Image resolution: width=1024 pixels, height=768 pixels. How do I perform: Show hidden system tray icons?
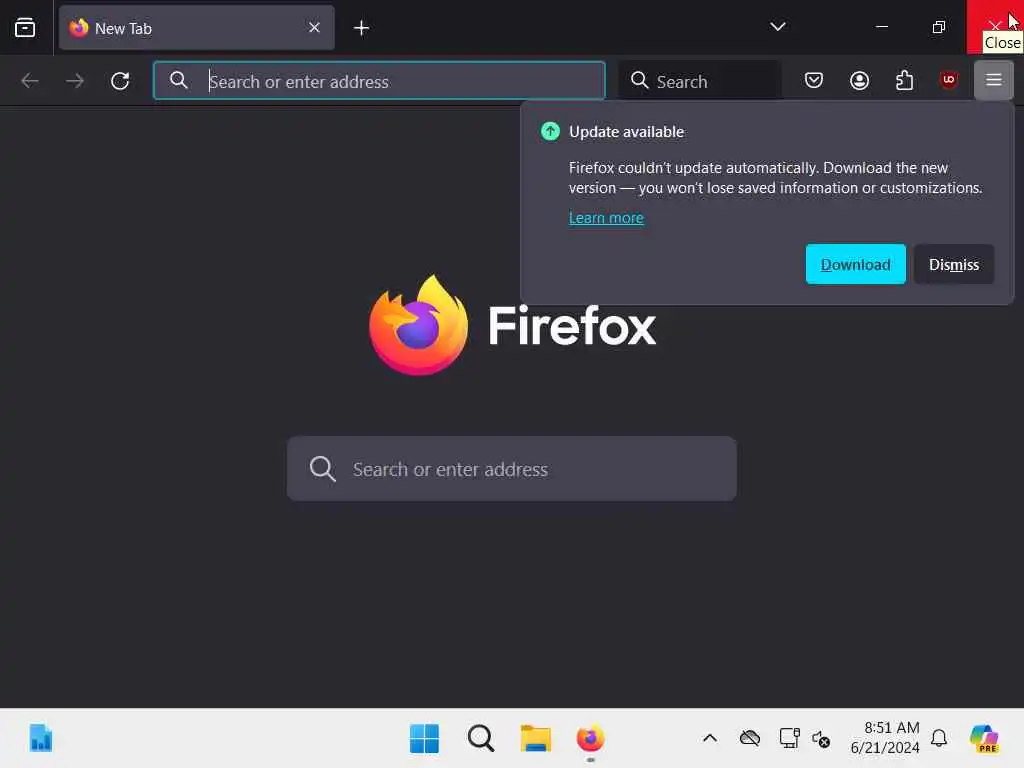tap(710, 739)
